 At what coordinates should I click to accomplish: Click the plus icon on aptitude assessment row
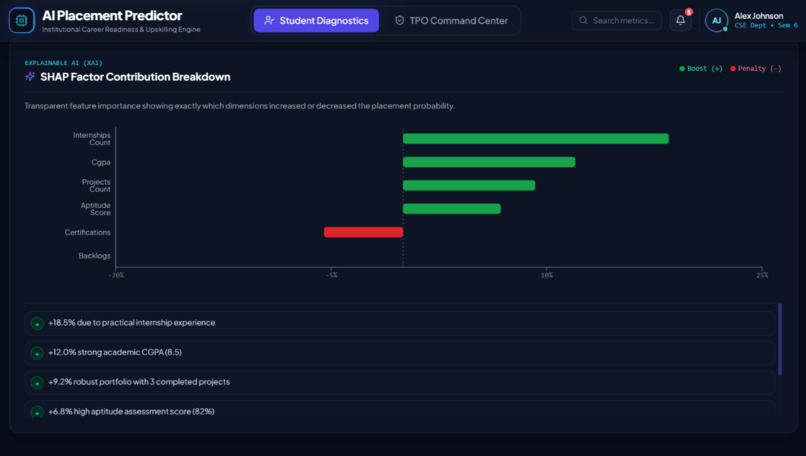tap(37, 412)
